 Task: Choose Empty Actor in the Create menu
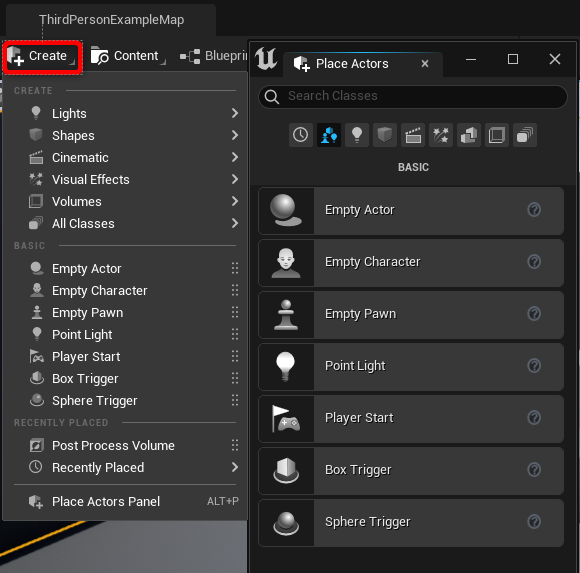[x=125, y=269]
